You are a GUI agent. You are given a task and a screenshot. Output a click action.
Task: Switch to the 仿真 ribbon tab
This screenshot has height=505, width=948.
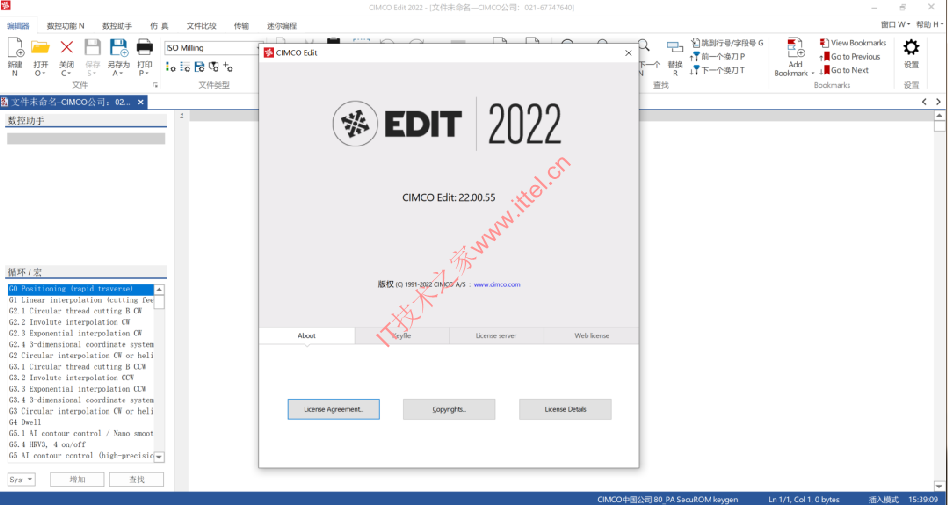pos(160,26)
